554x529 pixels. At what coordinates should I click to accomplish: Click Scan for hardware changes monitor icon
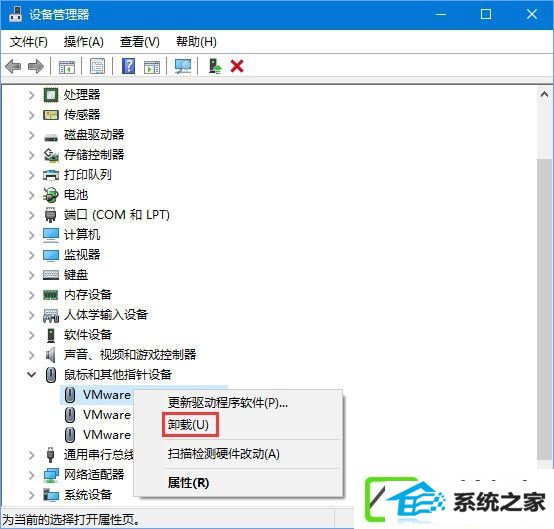click(x=183, y=66)
